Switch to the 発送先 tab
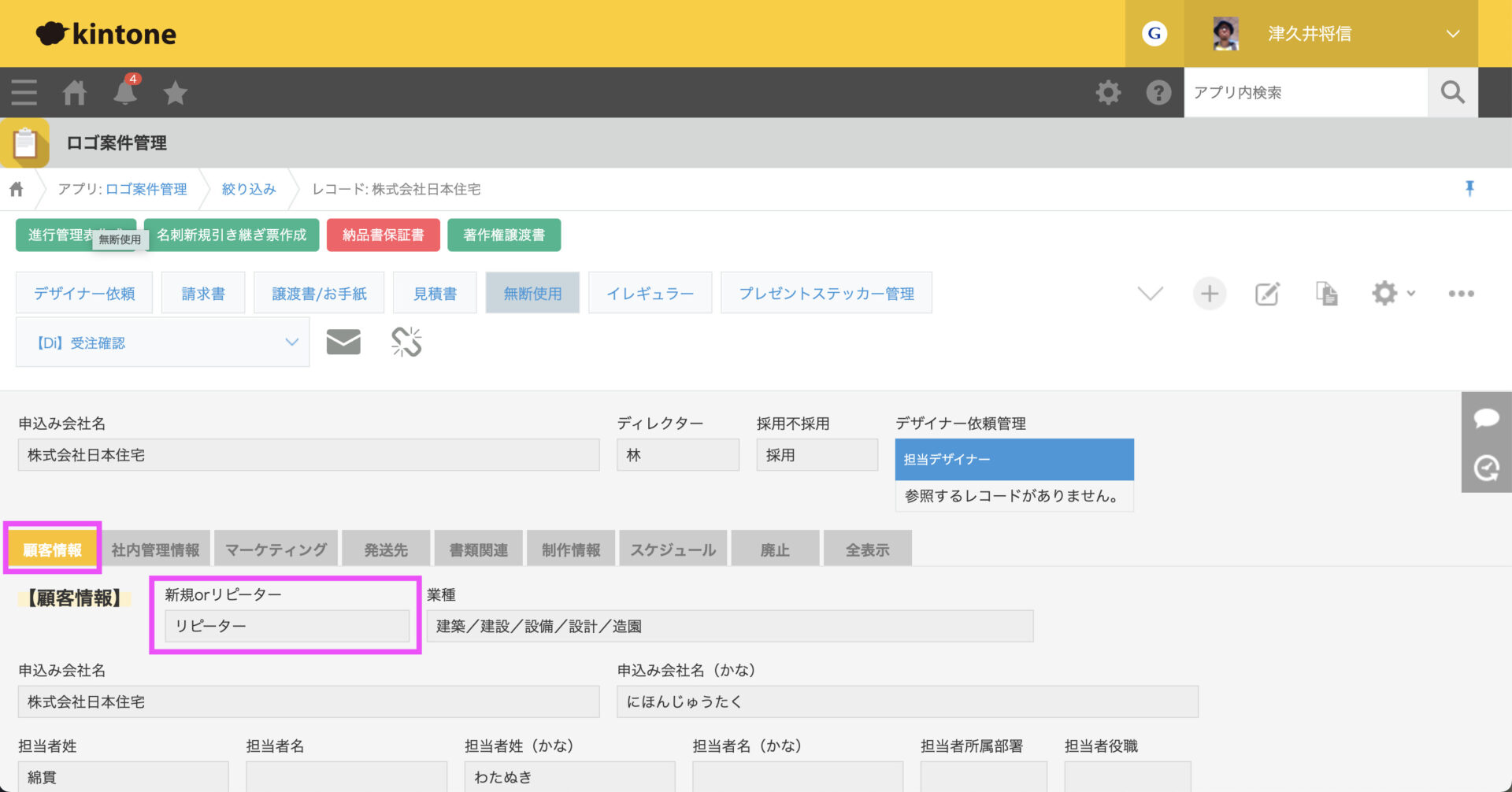1512x792 pixels. coord(386,550)
